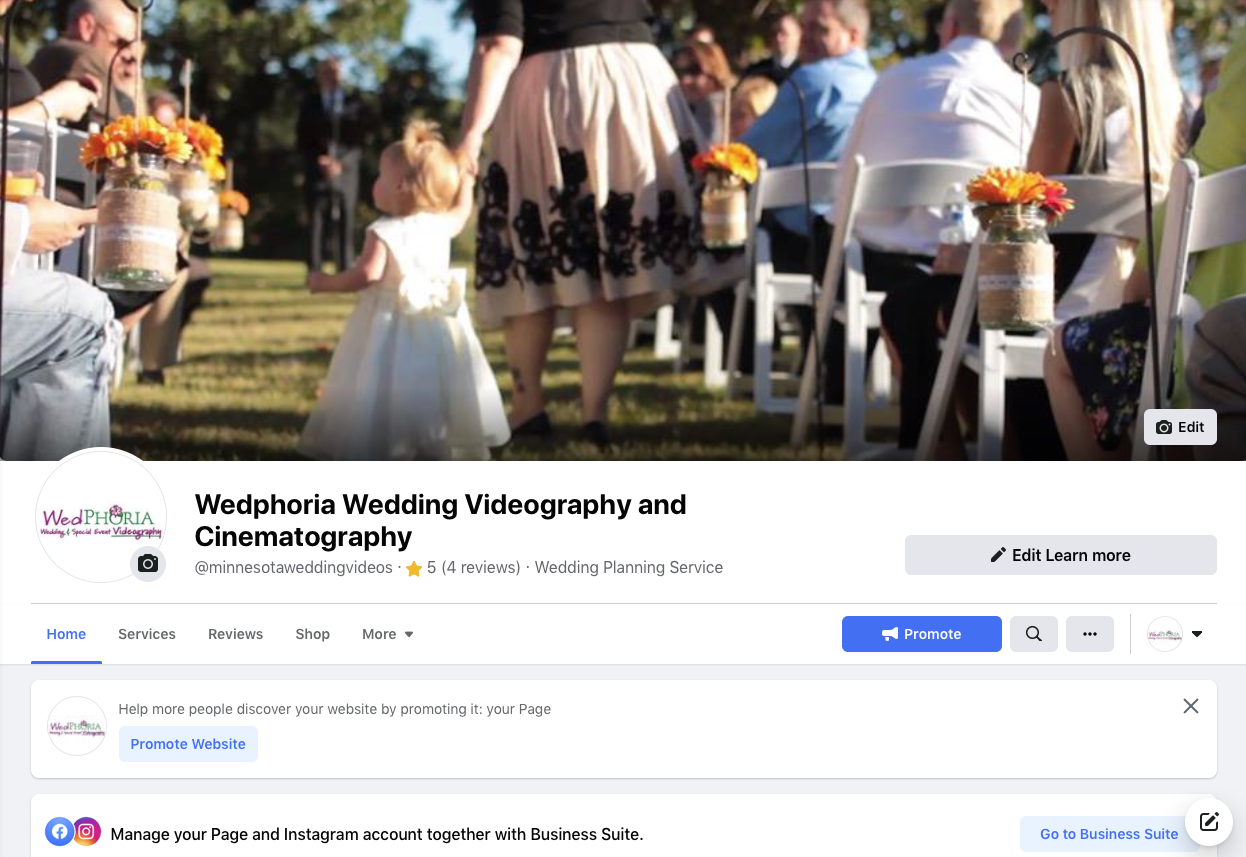
Task: Click the compose message pencil icon
Action: pyautogui.click(x=1209, y=822)
